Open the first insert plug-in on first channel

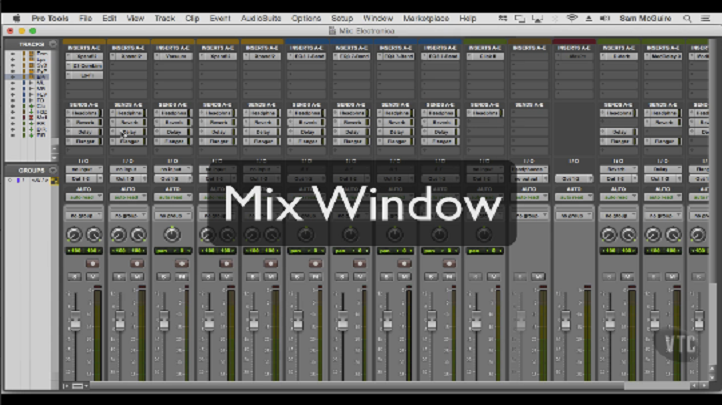[84, 56]
